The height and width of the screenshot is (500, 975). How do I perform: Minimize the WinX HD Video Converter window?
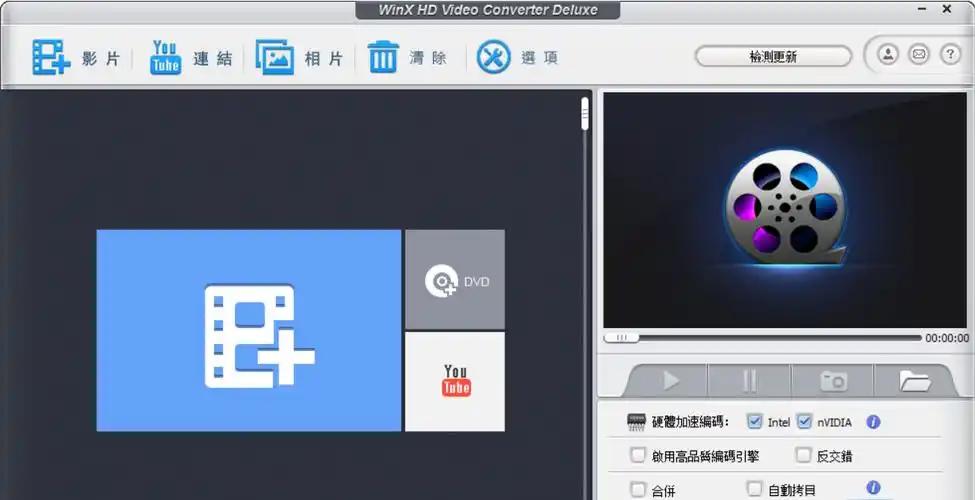922,9
